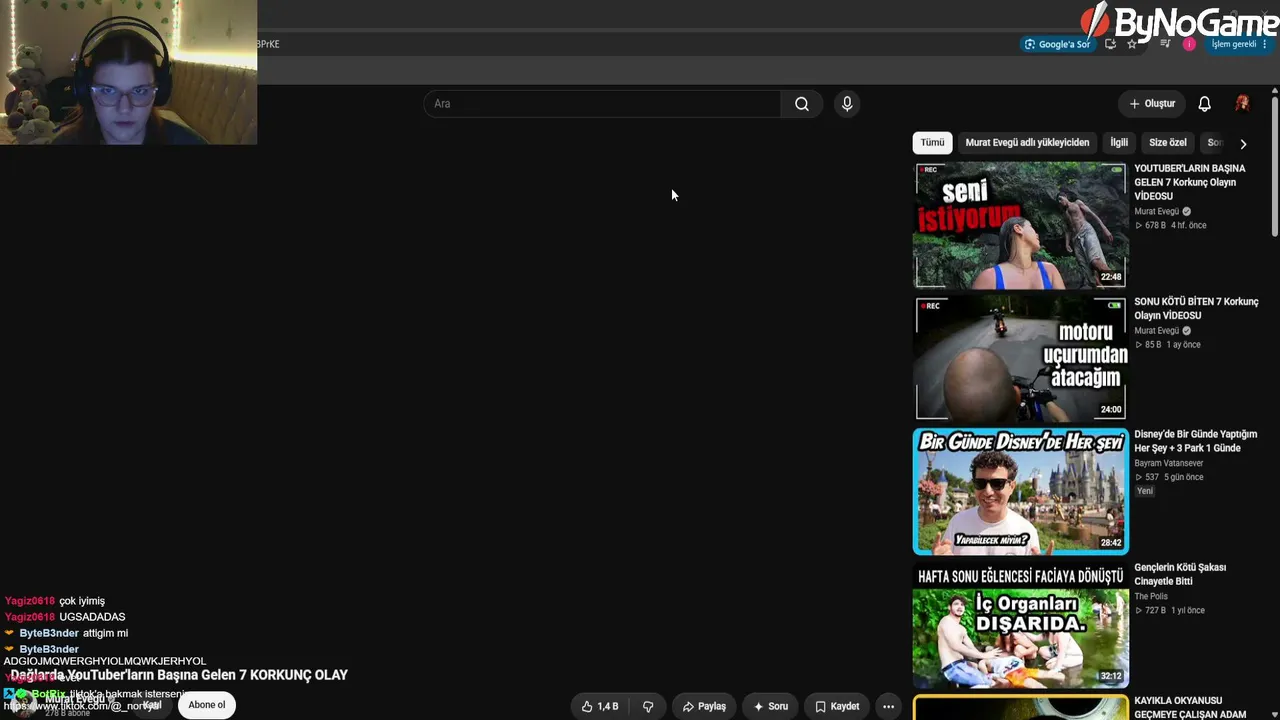Select the Tümü filter chip
The height and width of the screenshot is (720, 1280).
point(932,143)
